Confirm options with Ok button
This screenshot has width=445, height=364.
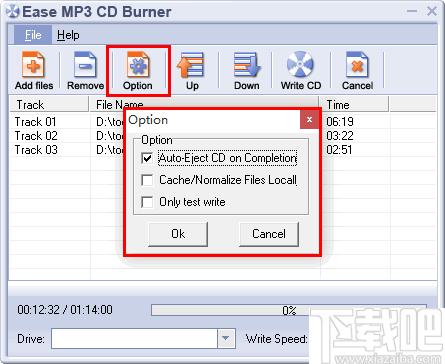click(x=178, y=234)
